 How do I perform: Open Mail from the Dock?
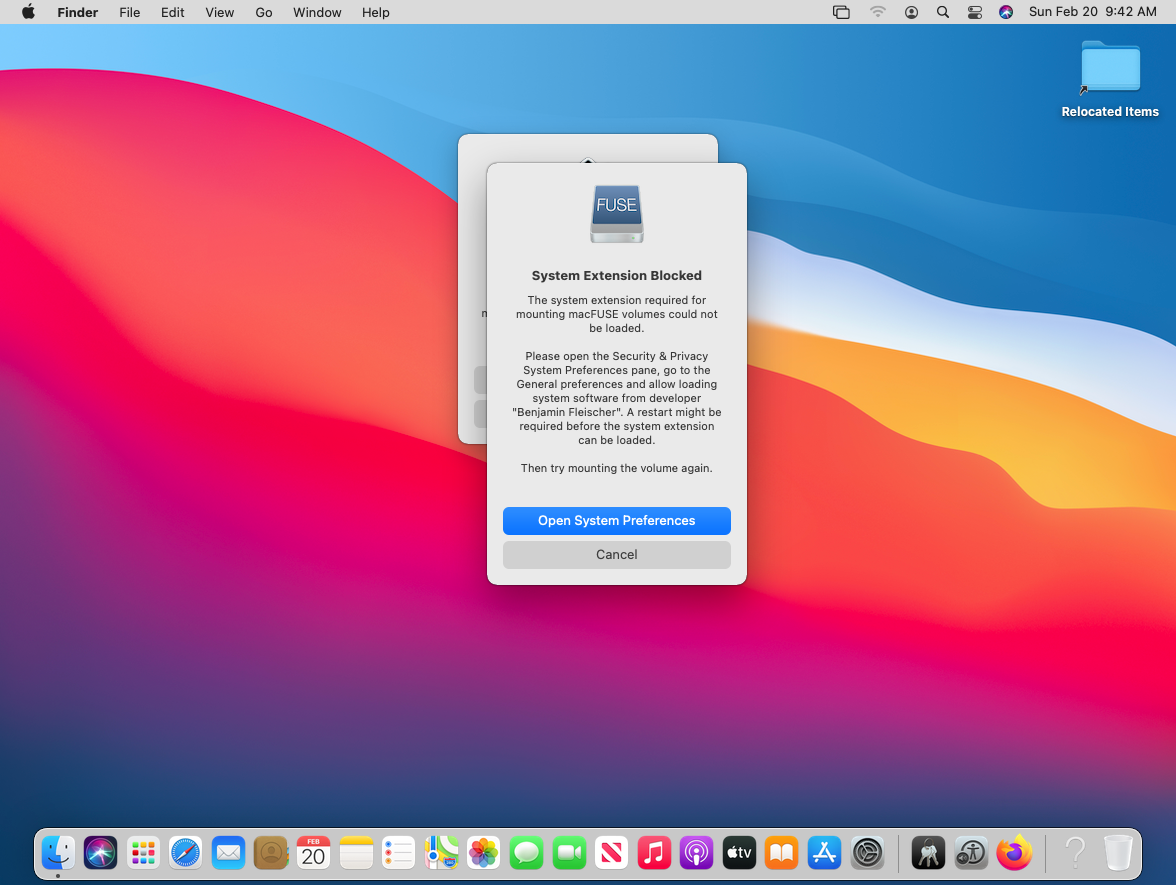point(228,853)
